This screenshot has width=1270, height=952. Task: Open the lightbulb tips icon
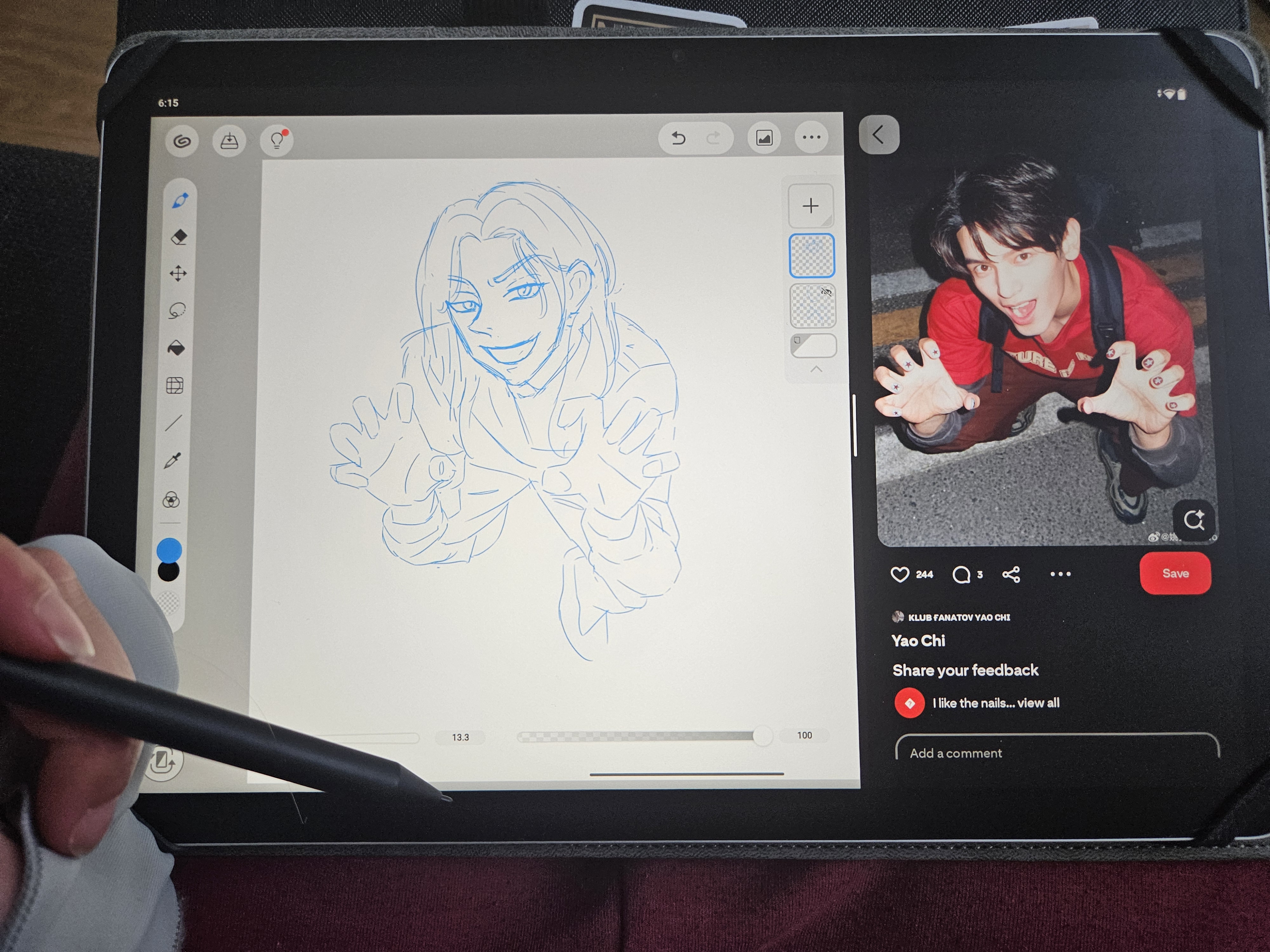tap(277, 140)
